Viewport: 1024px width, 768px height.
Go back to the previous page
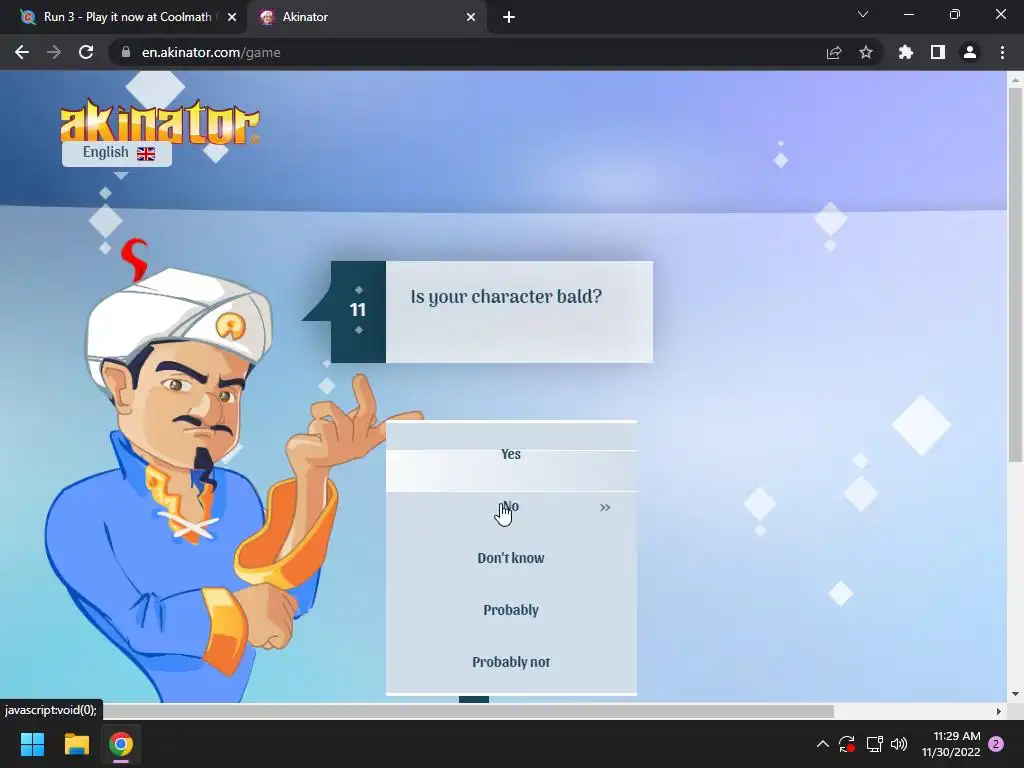coord(22,52)
